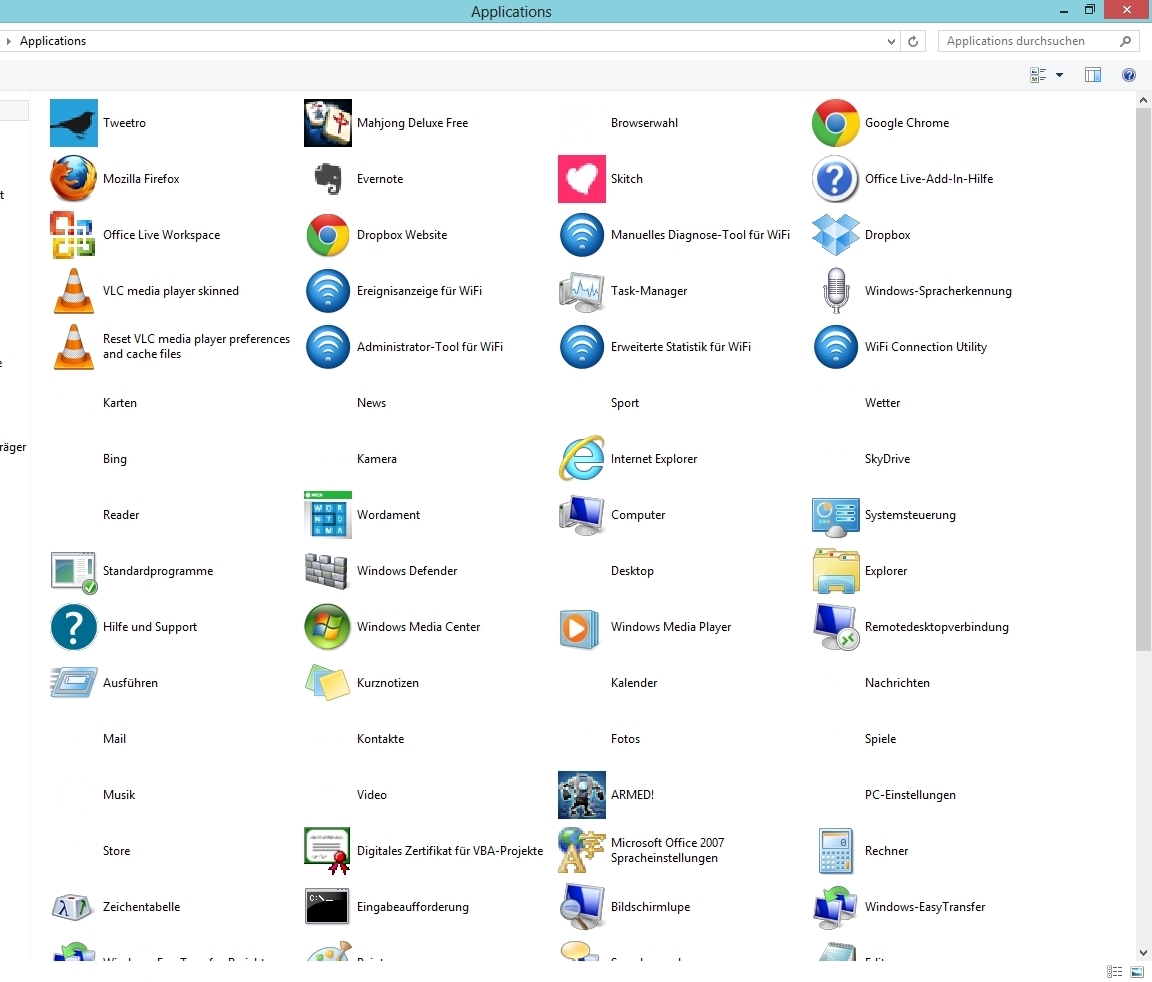Select the Kurznotizen sticky notes icon
The image size is (1152, 982).
[328, 683]
